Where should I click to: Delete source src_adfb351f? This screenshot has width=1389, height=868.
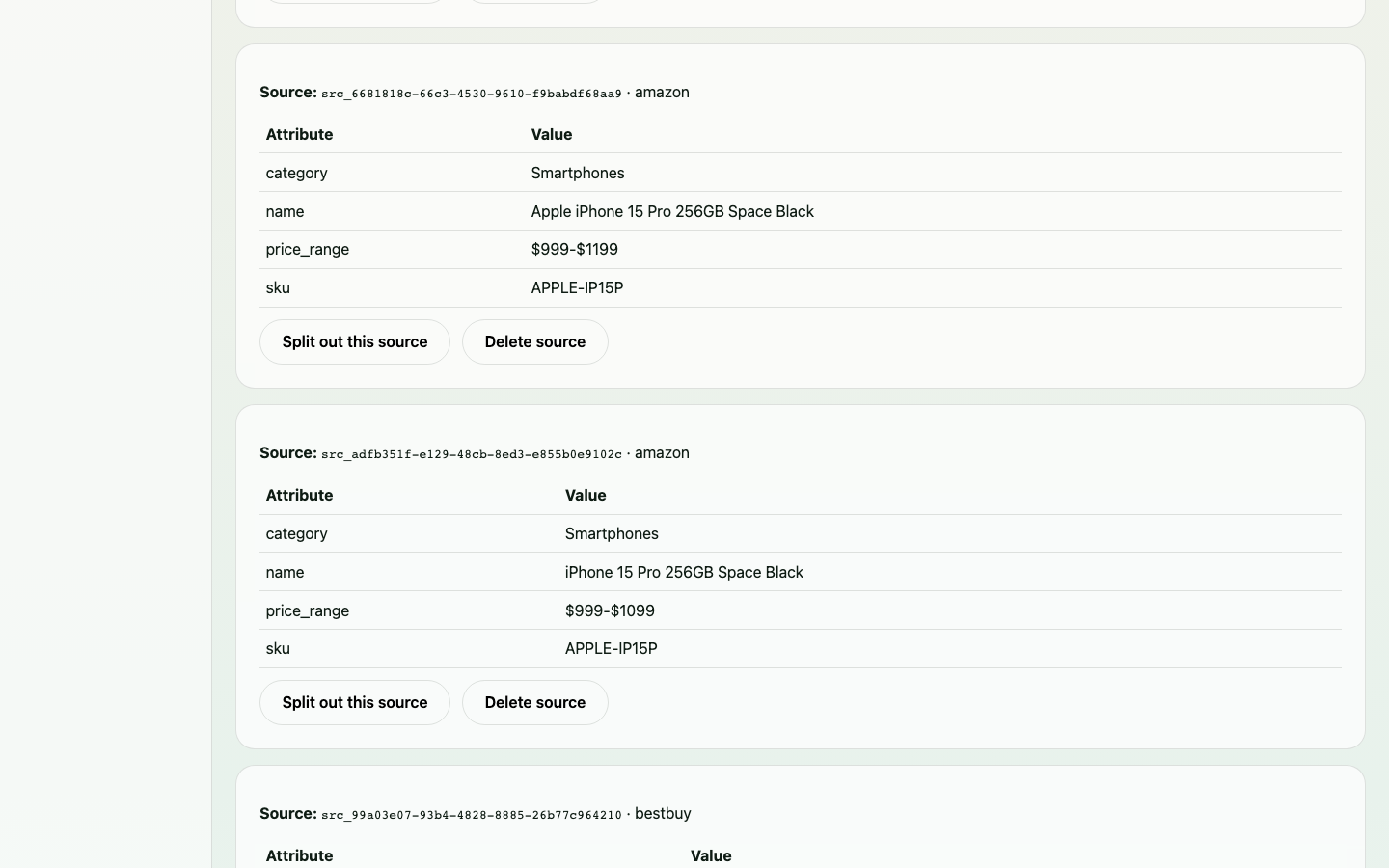pos(534,702)
